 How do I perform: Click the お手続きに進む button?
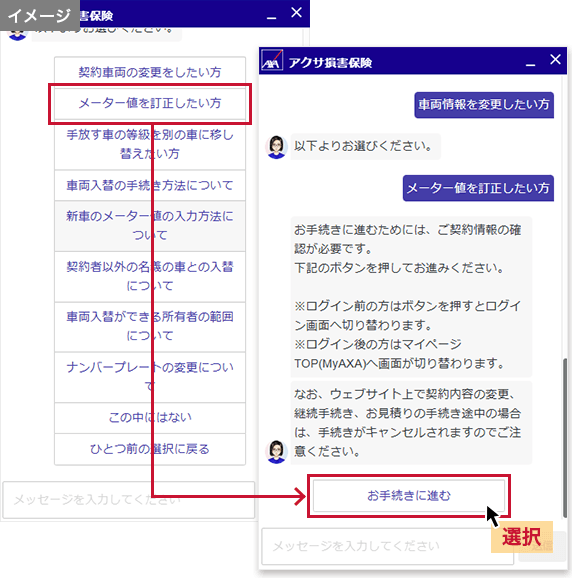pyautogui.click(x=409, y=496)
